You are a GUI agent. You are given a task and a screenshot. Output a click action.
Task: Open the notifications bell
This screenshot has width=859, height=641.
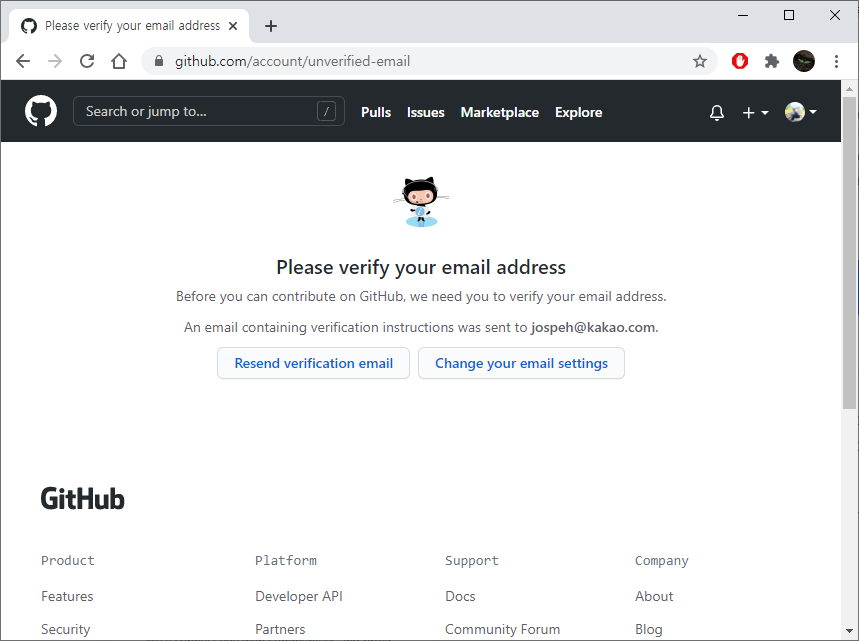(717, 112)
